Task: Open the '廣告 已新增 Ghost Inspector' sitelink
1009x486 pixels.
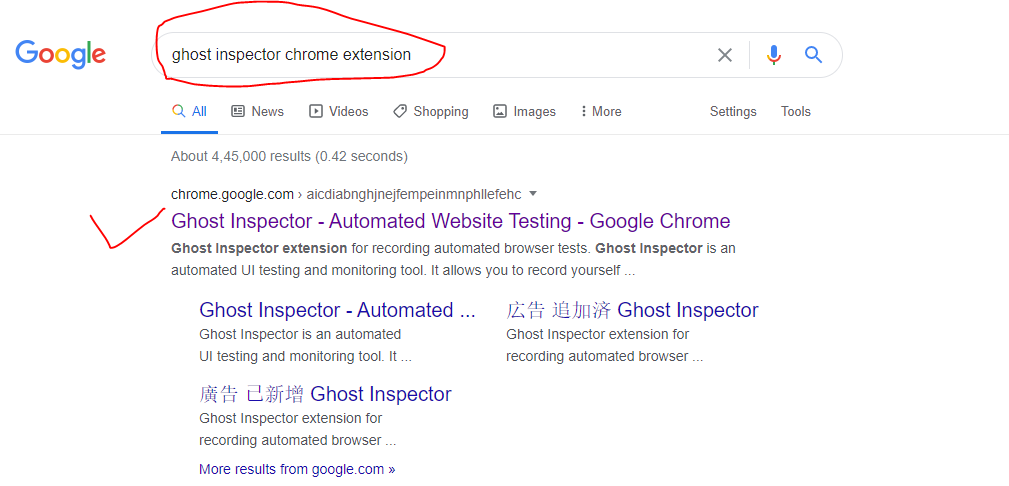Action: tap(325, 394)
